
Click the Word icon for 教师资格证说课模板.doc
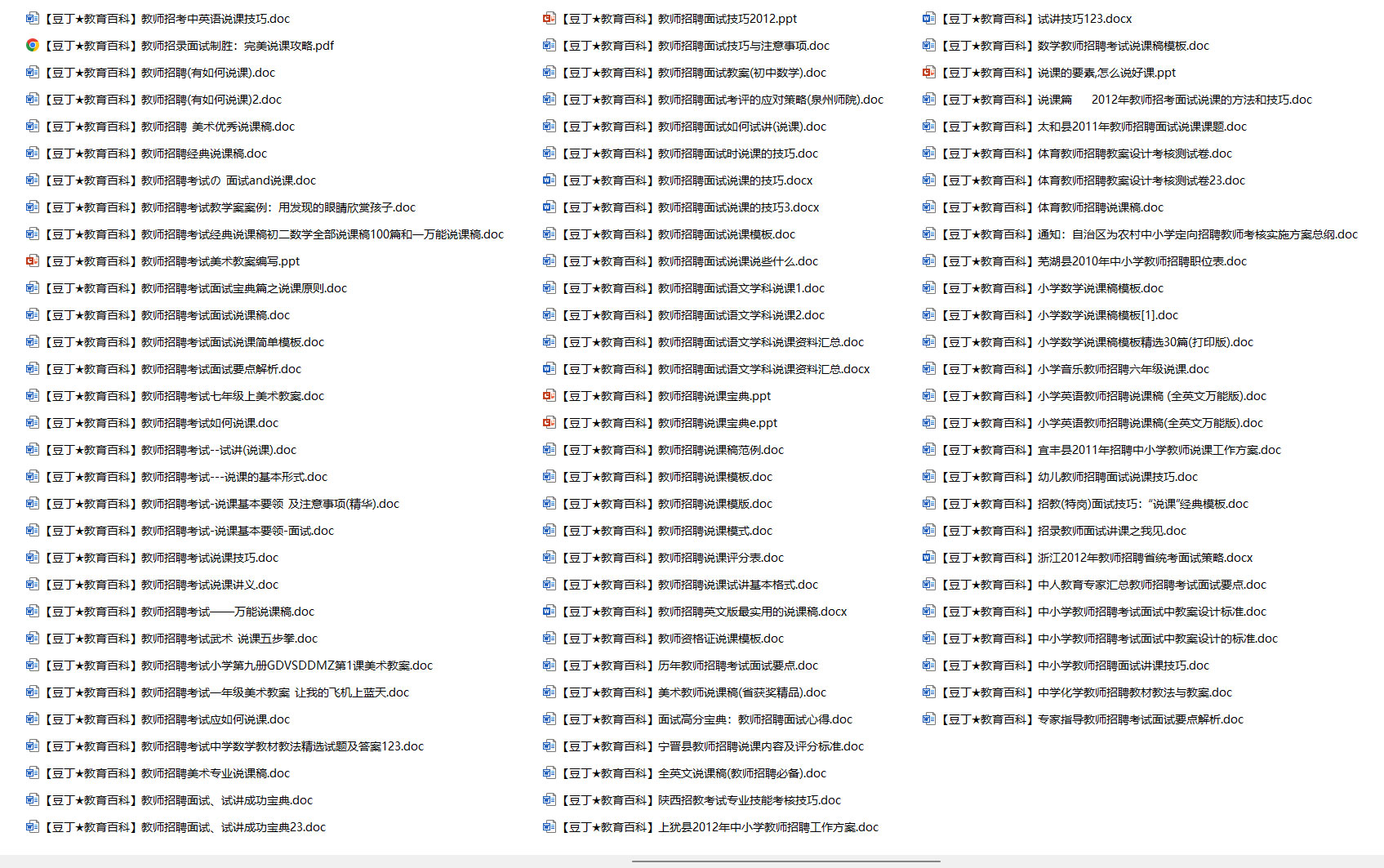[550, 638]
